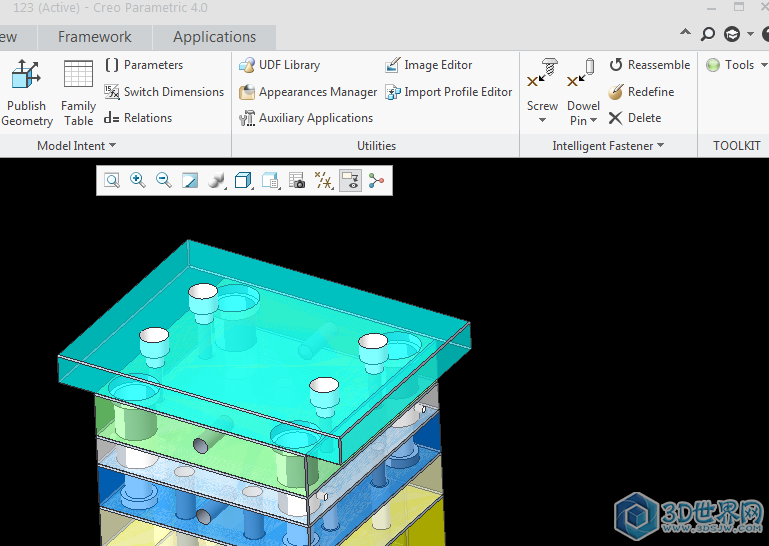This screenshot has height=546, width=769.
Task: Click the Reassemble button
Action: 649,65
